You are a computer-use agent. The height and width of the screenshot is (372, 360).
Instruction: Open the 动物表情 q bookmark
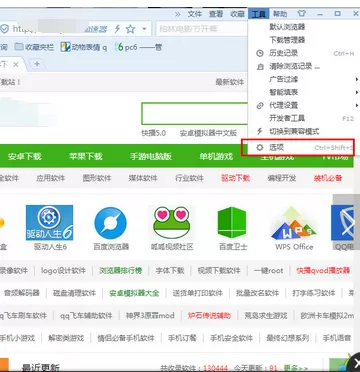tap(84, 47)
